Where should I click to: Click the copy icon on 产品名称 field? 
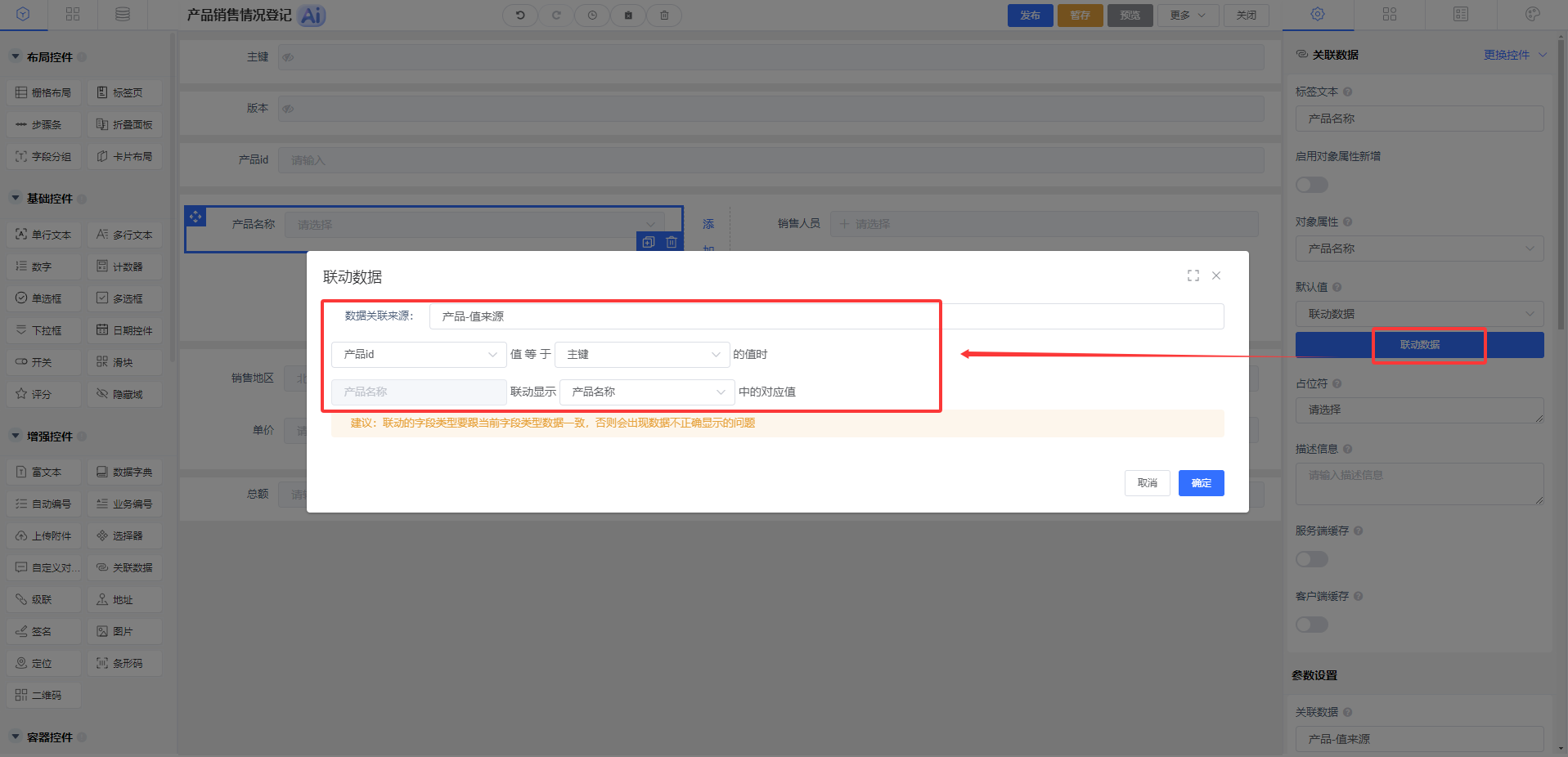[x=649, y=242]
